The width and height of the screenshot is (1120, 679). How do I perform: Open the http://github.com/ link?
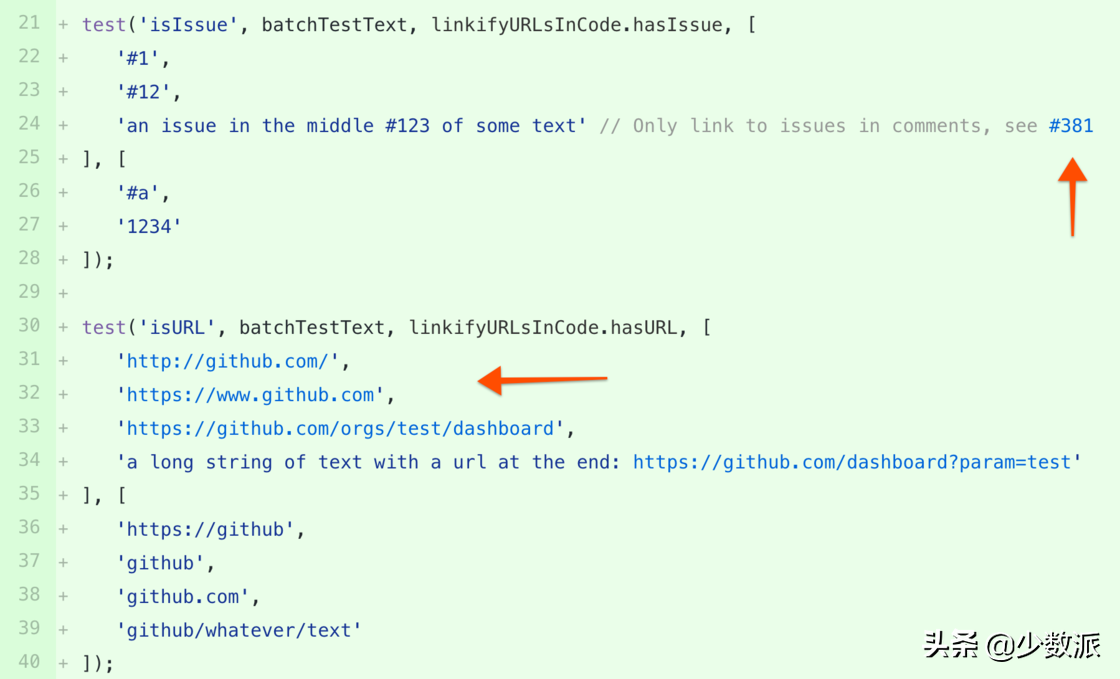(227, 361)
